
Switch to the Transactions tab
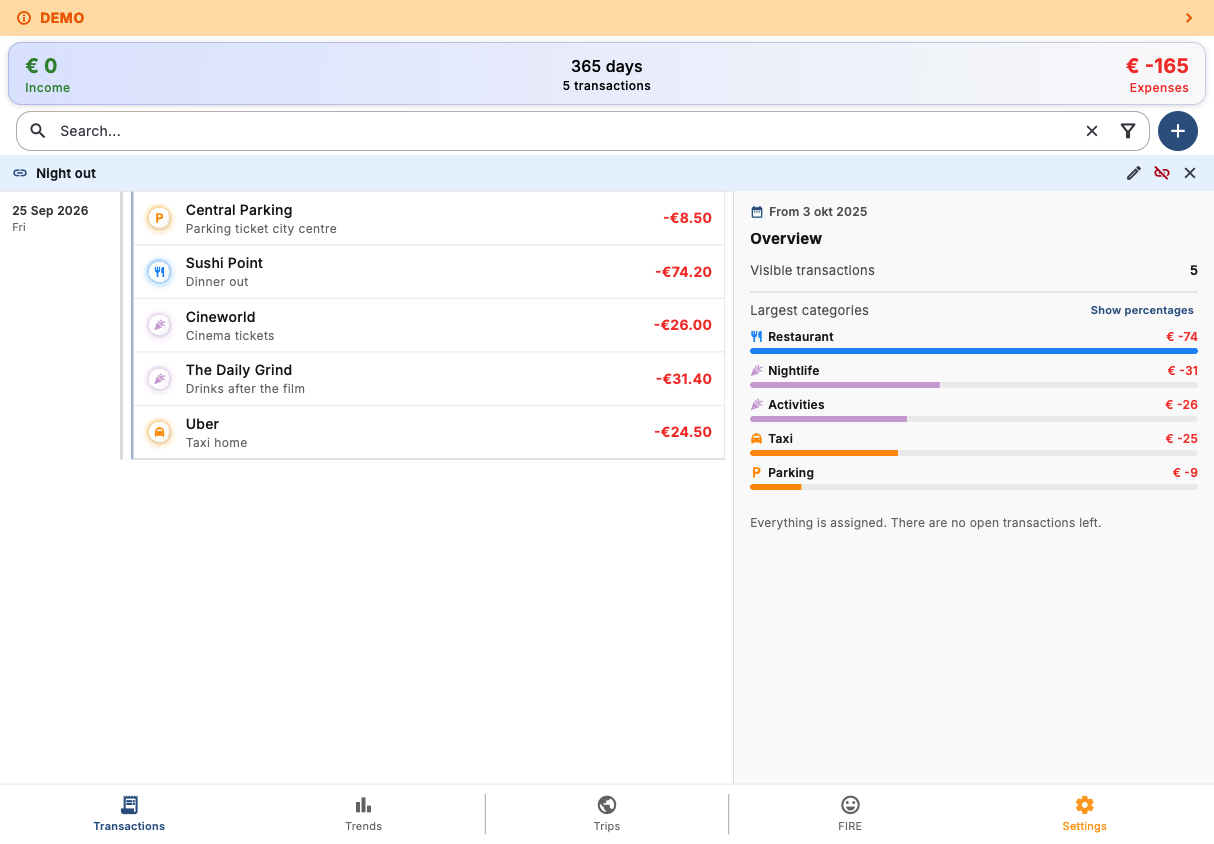point(129,813)
